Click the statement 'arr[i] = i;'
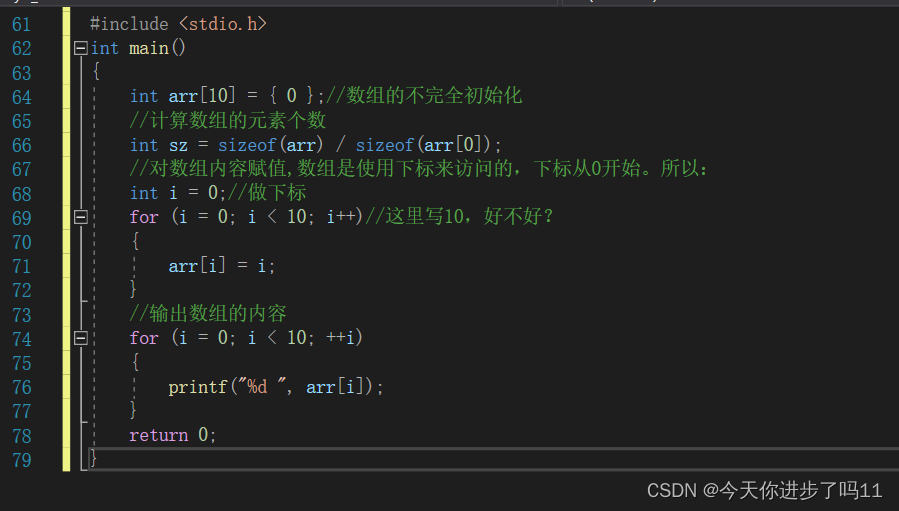 [222, 266]
